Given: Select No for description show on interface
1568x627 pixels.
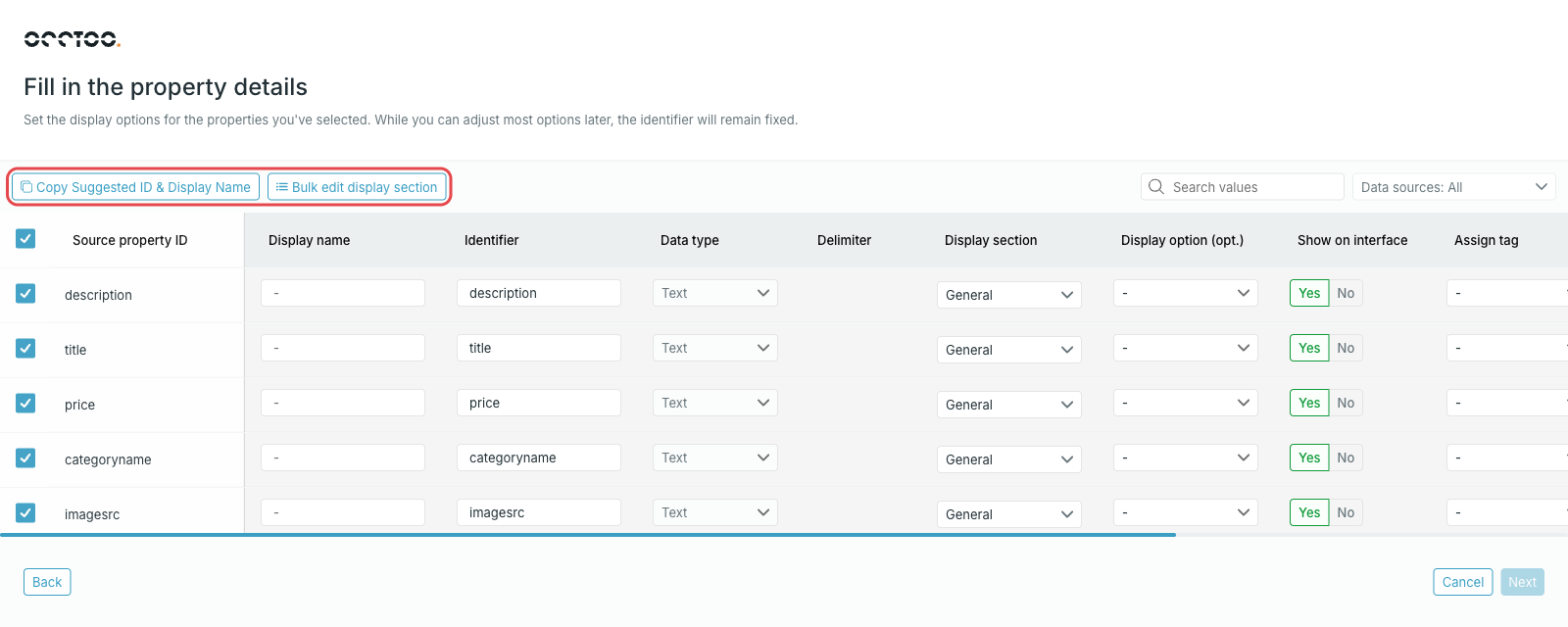Looking at the screenshot, I should pos(1346,293).
